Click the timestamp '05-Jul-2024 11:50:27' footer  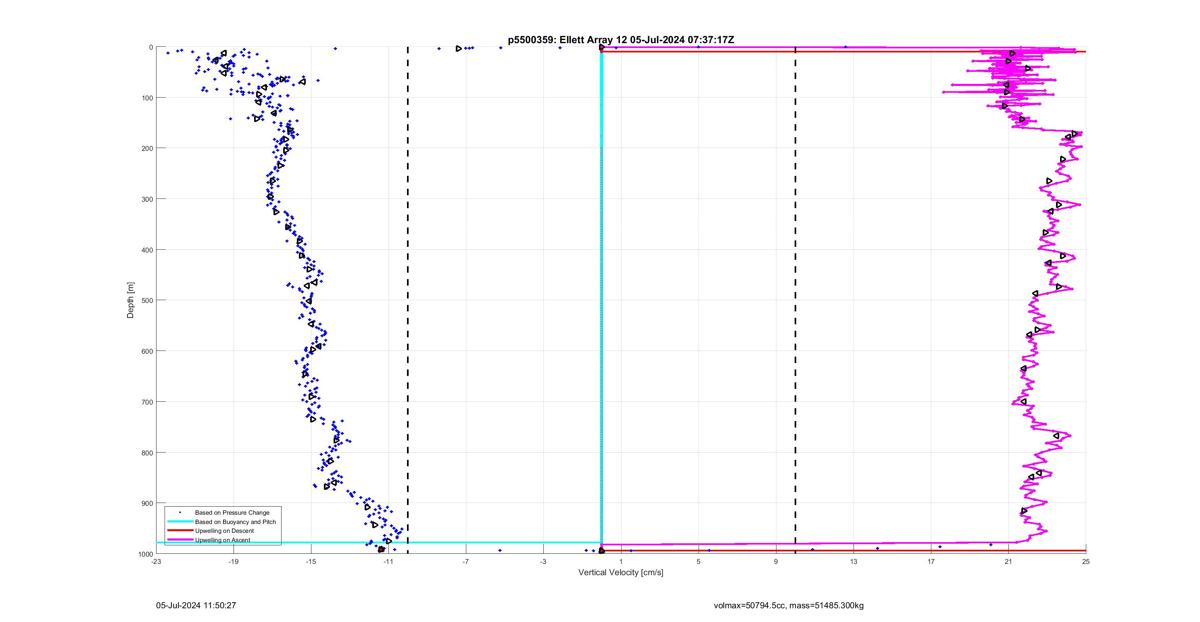196,605
